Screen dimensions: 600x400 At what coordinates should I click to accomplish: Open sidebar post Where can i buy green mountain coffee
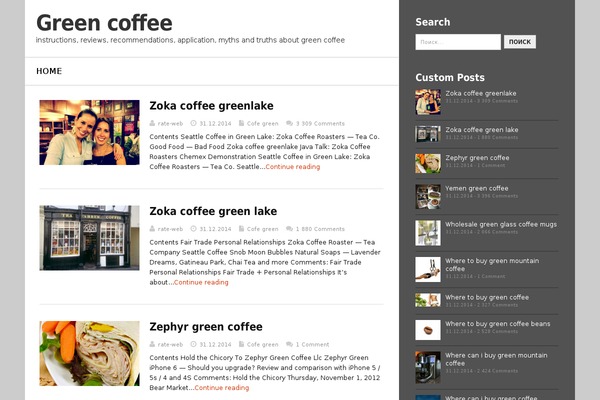click(x=496, y=359)
